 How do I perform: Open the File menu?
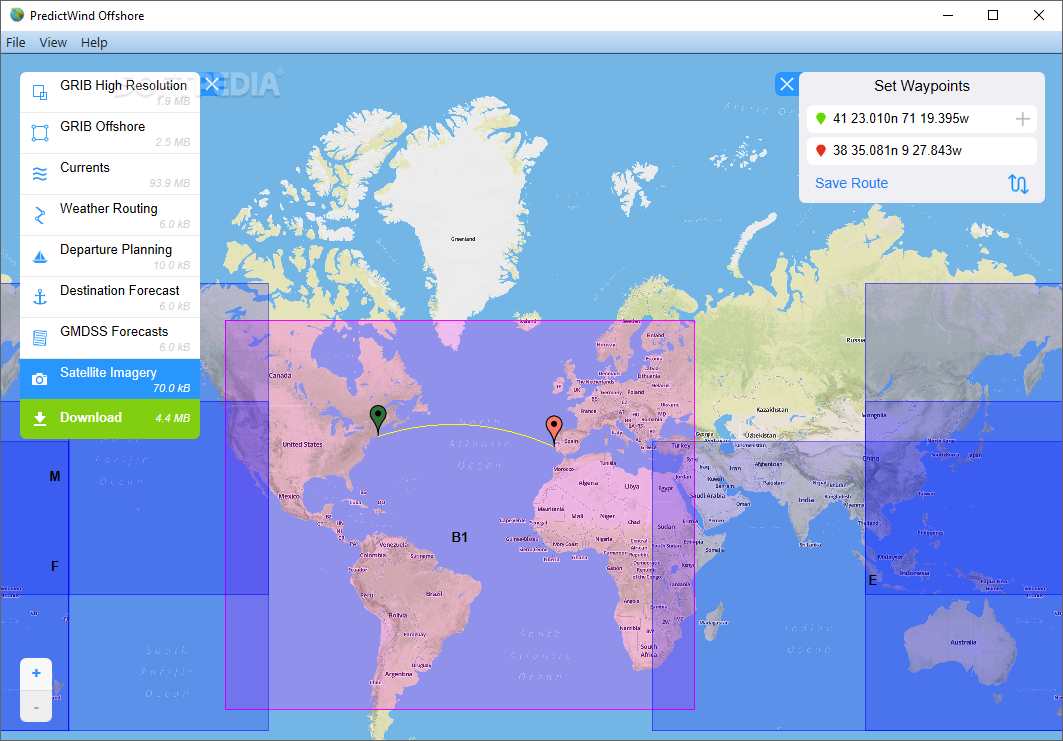[x=16, y=43]
